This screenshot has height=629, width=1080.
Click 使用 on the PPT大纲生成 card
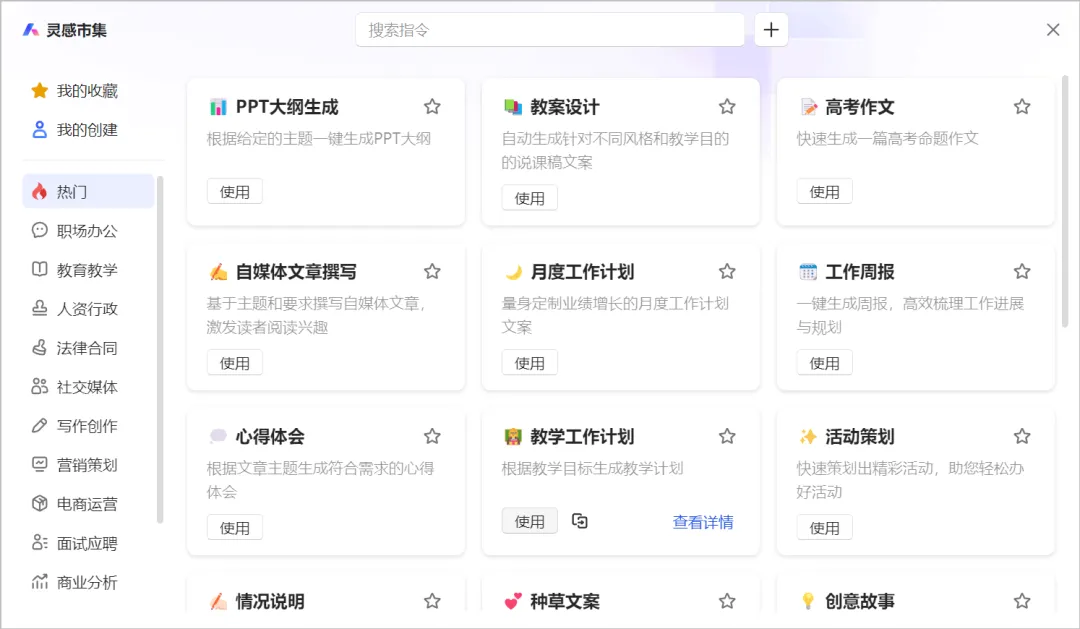click(235, 192)
